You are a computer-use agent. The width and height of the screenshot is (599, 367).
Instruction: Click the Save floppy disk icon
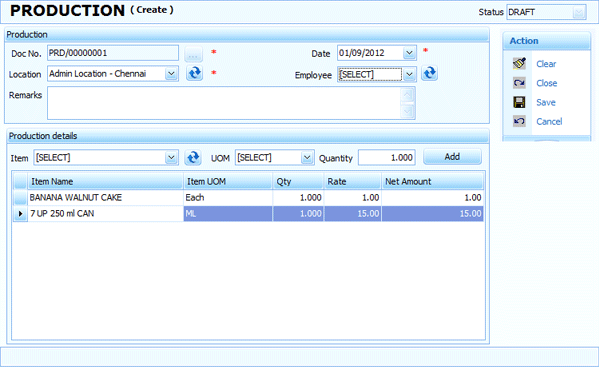[x=519, y=102]
